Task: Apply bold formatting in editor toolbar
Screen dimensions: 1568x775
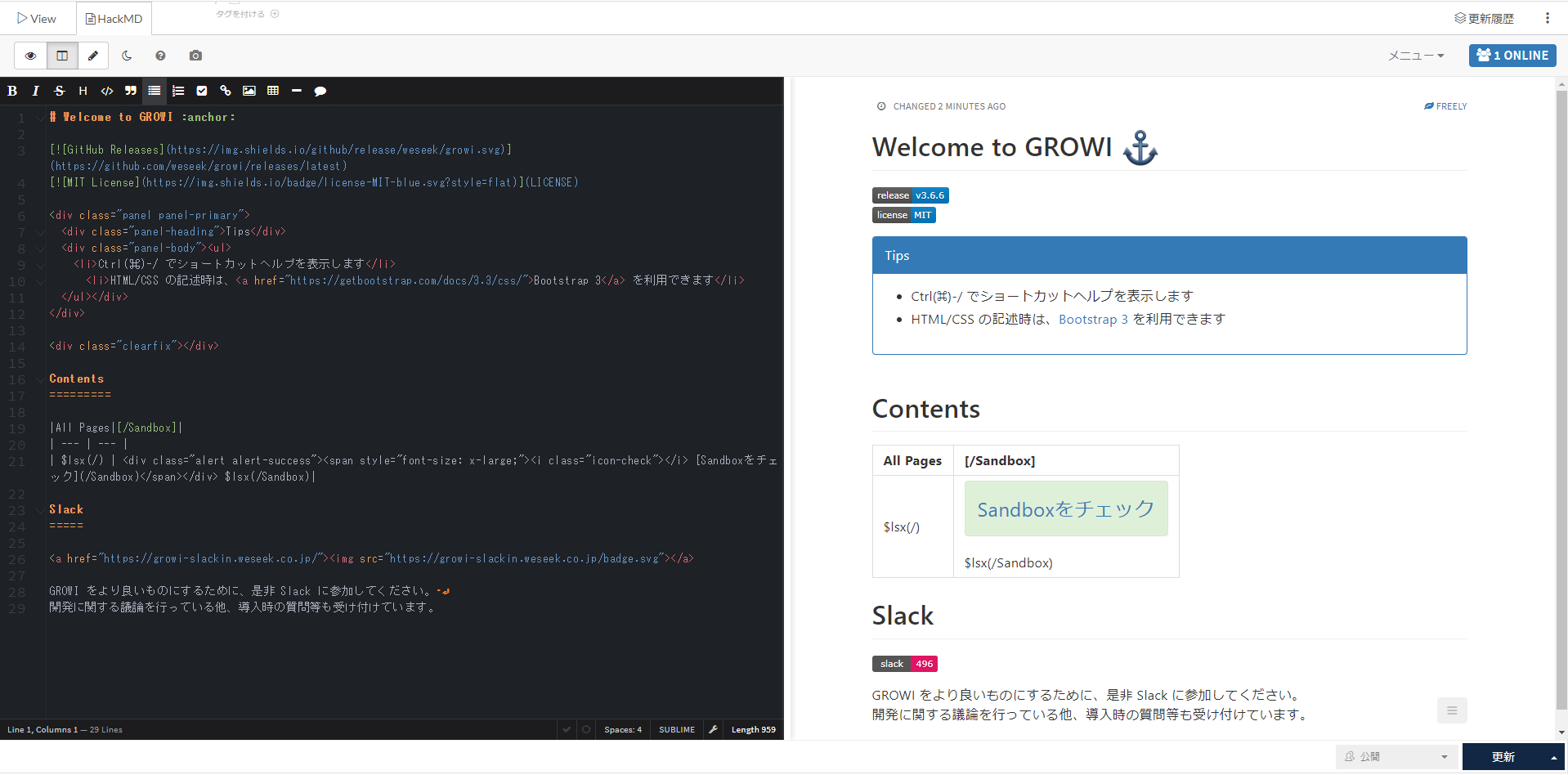Action: pos(12,91)
